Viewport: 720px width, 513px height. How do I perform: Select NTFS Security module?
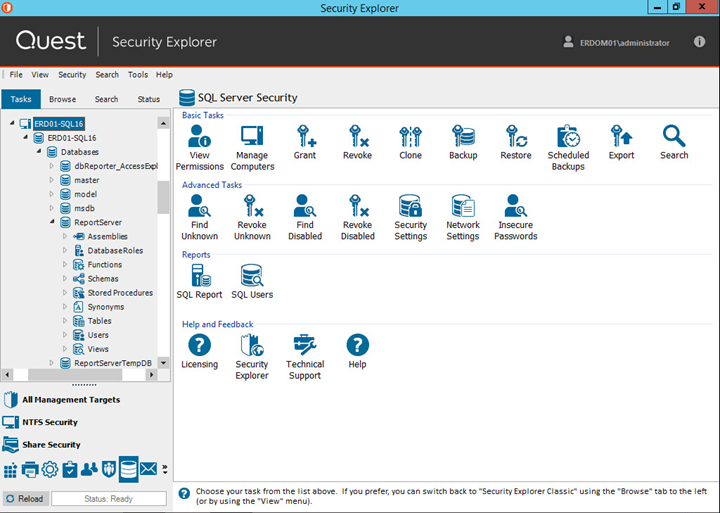[49, 422]
